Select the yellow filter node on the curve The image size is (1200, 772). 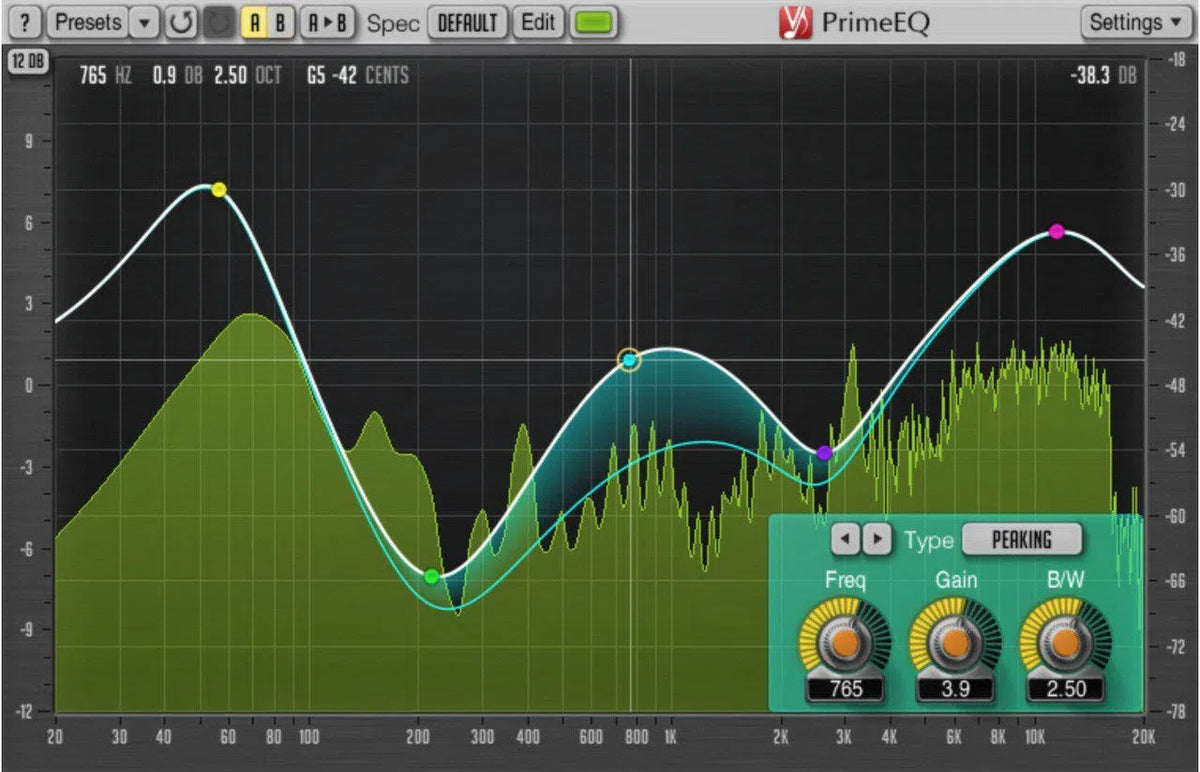218,188
